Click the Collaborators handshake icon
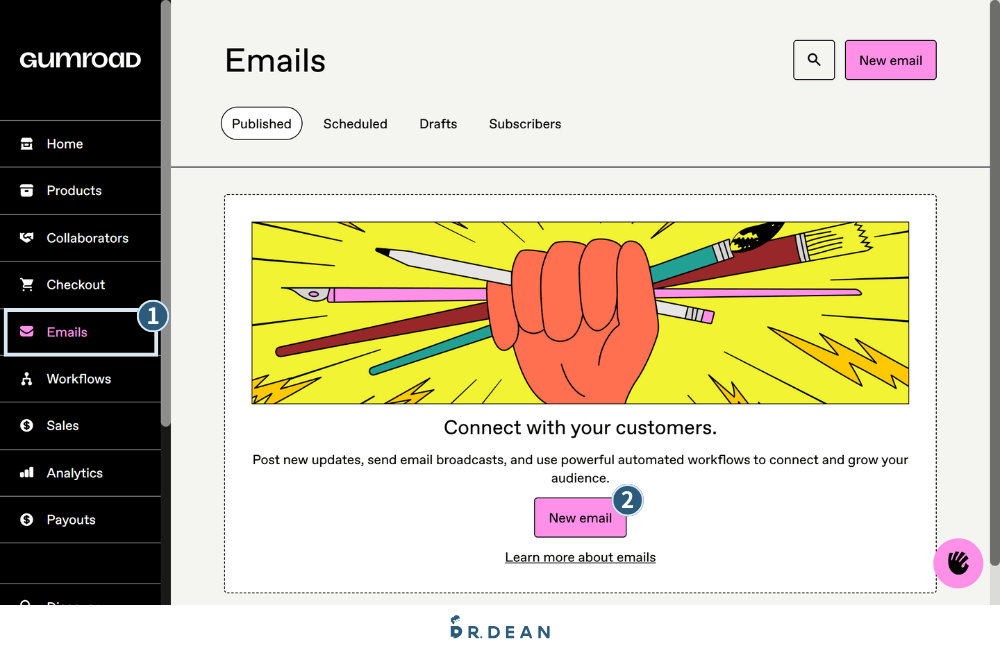Image resolution: width=1000 pixels, height=650 pixels. (27, 238)
